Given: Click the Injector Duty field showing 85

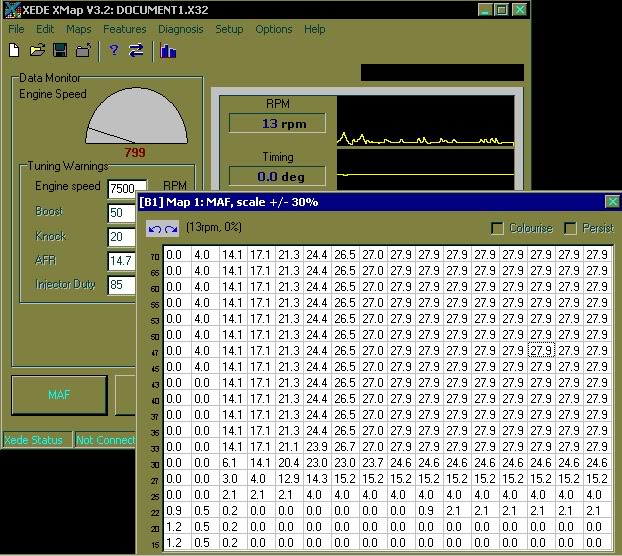Looking at the screenshot, I should [121, 285].
